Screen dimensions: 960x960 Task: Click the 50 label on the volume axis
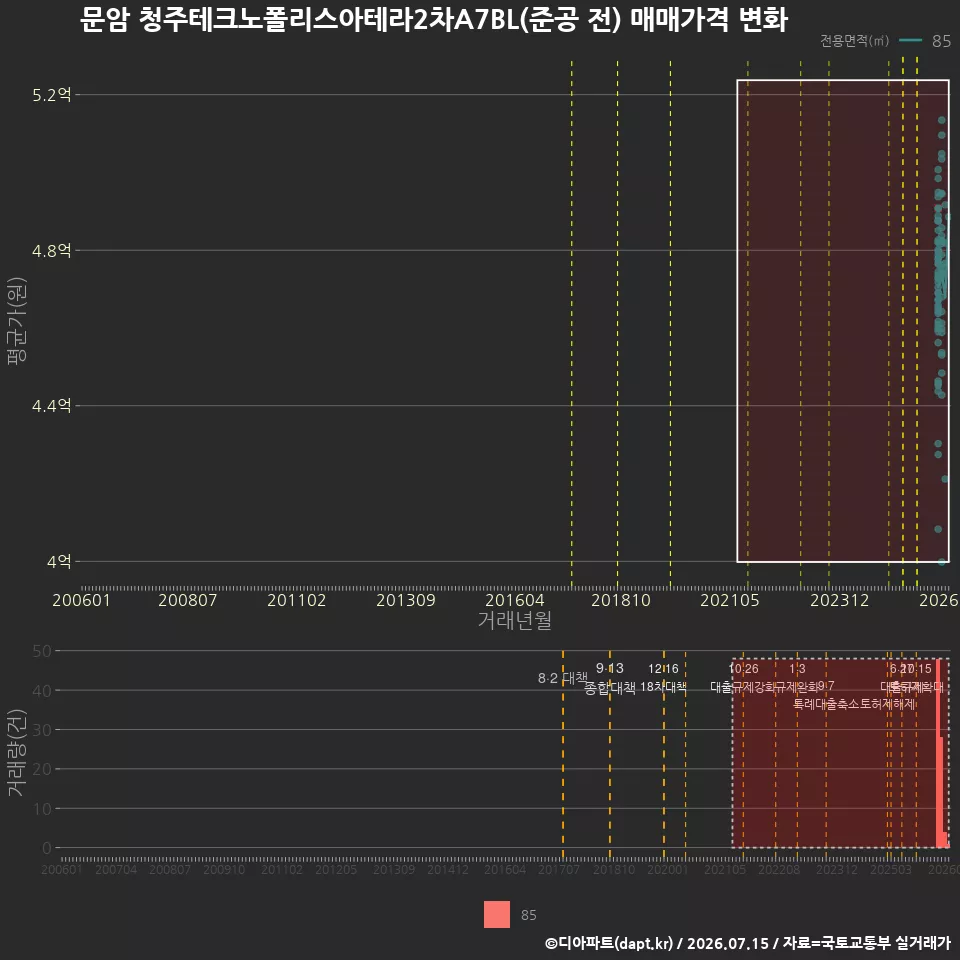42,651
